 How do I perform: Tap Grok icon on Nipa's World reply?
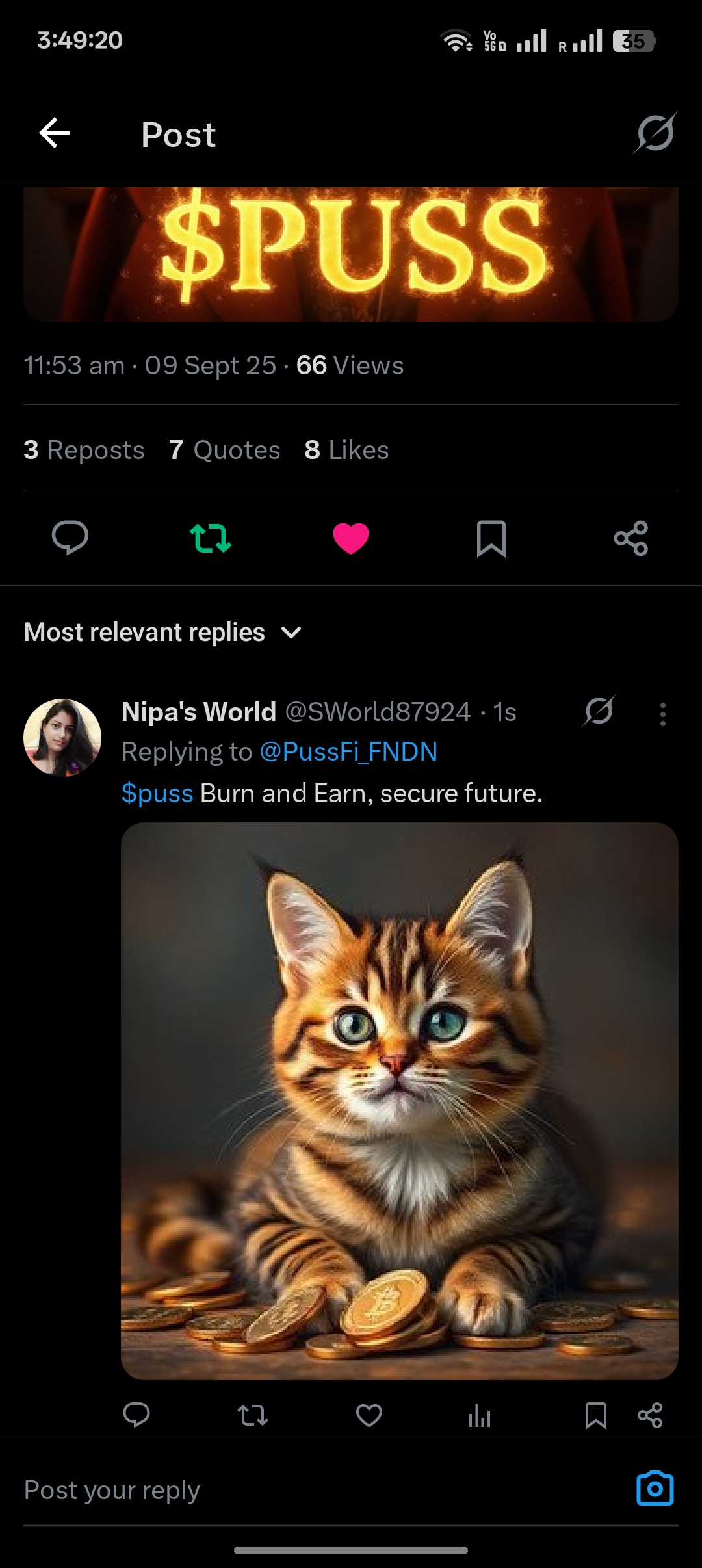click(x=599, y=711)
